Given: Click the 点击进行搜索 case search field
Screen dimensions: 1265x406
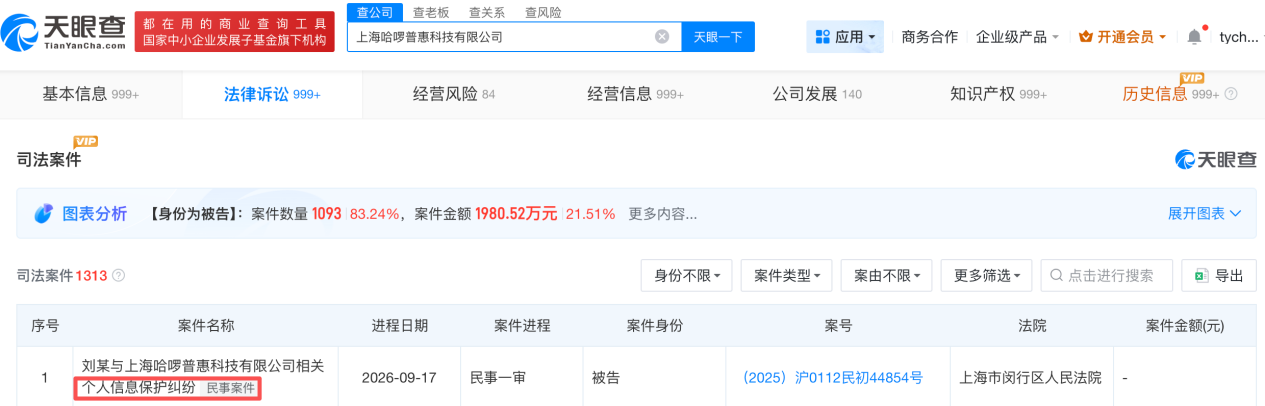Looking at the screenshot, I should pyautogui.click(x=1107, y=276).
